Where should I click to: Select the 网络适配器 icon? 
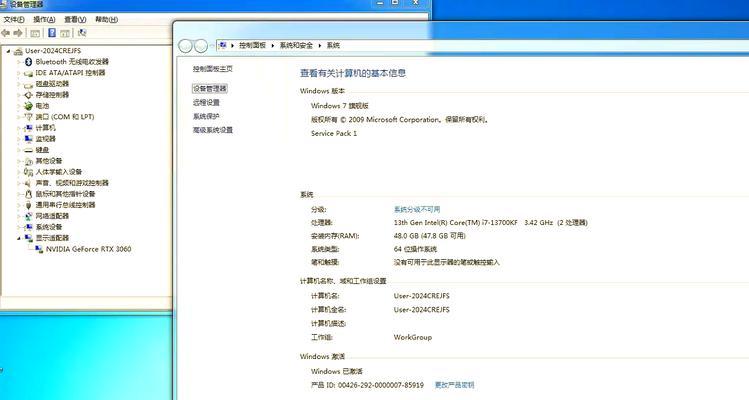tap(28, 216)
